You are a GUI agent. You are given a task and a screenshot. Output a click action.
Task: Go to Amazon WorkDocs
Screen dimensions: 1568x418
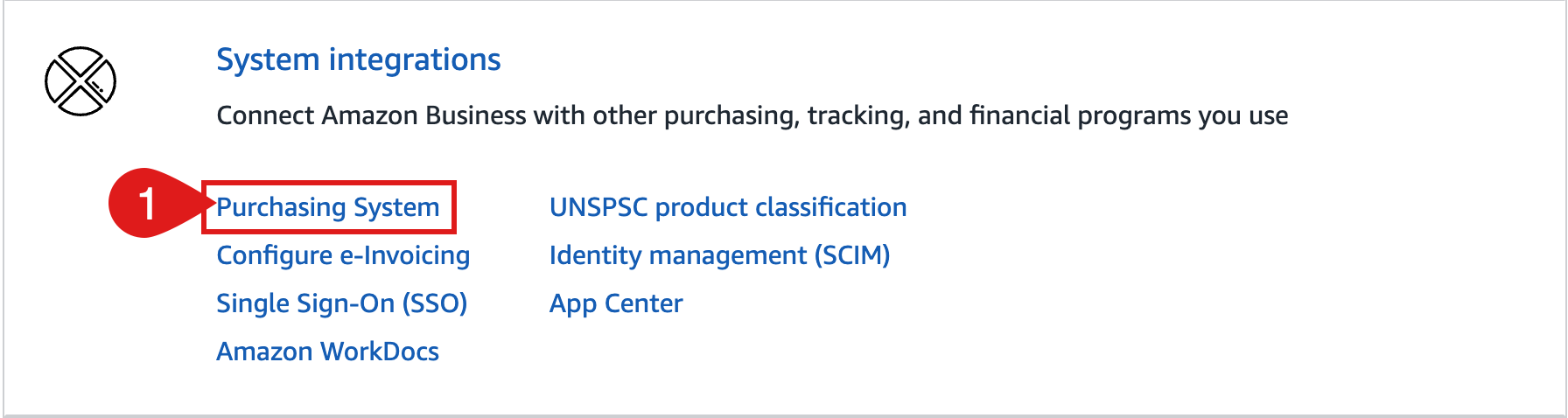(x=328, y=352)
